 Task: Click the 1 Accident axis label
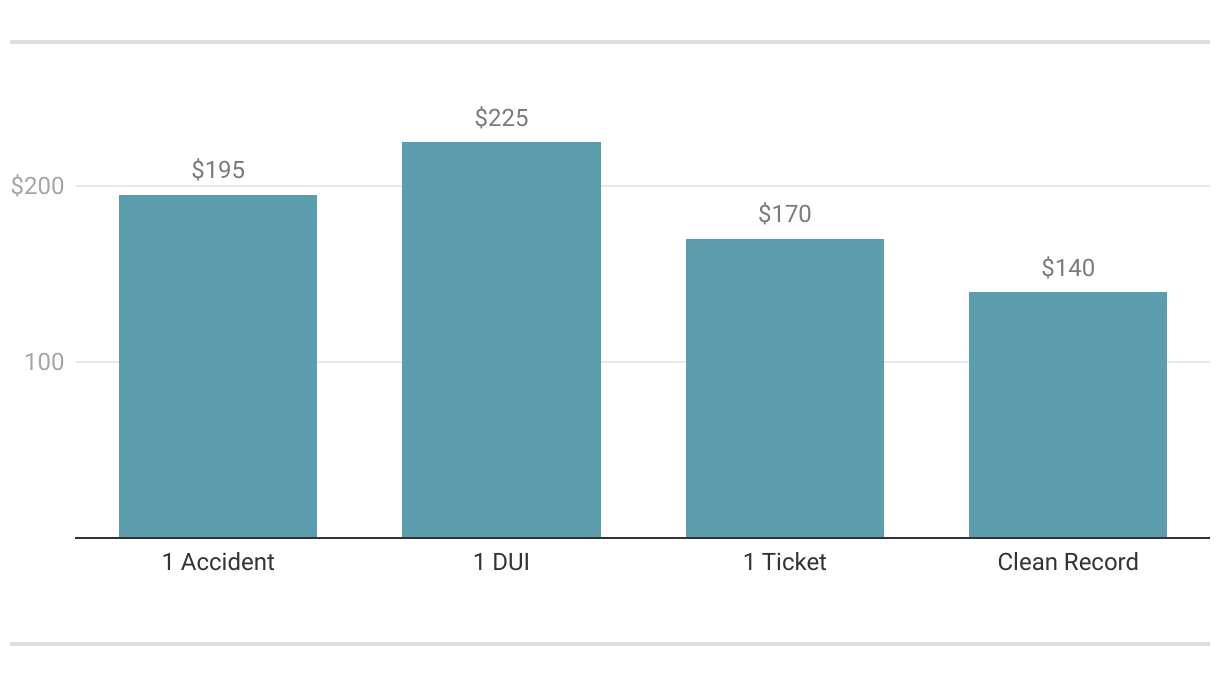point(218,562)
